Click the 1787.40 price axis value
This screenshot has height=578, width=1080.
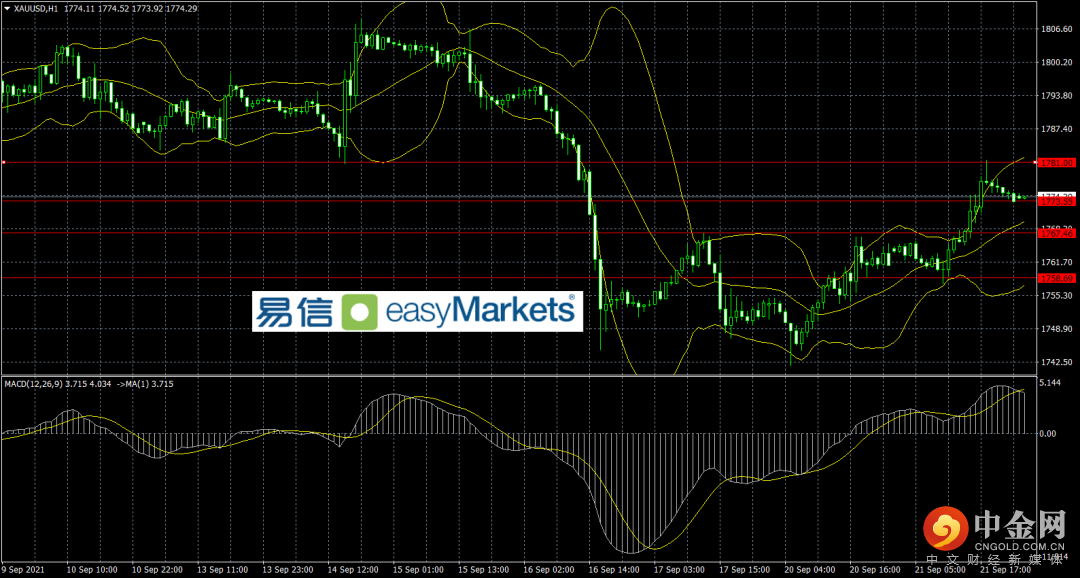[x=1057, y=129]
